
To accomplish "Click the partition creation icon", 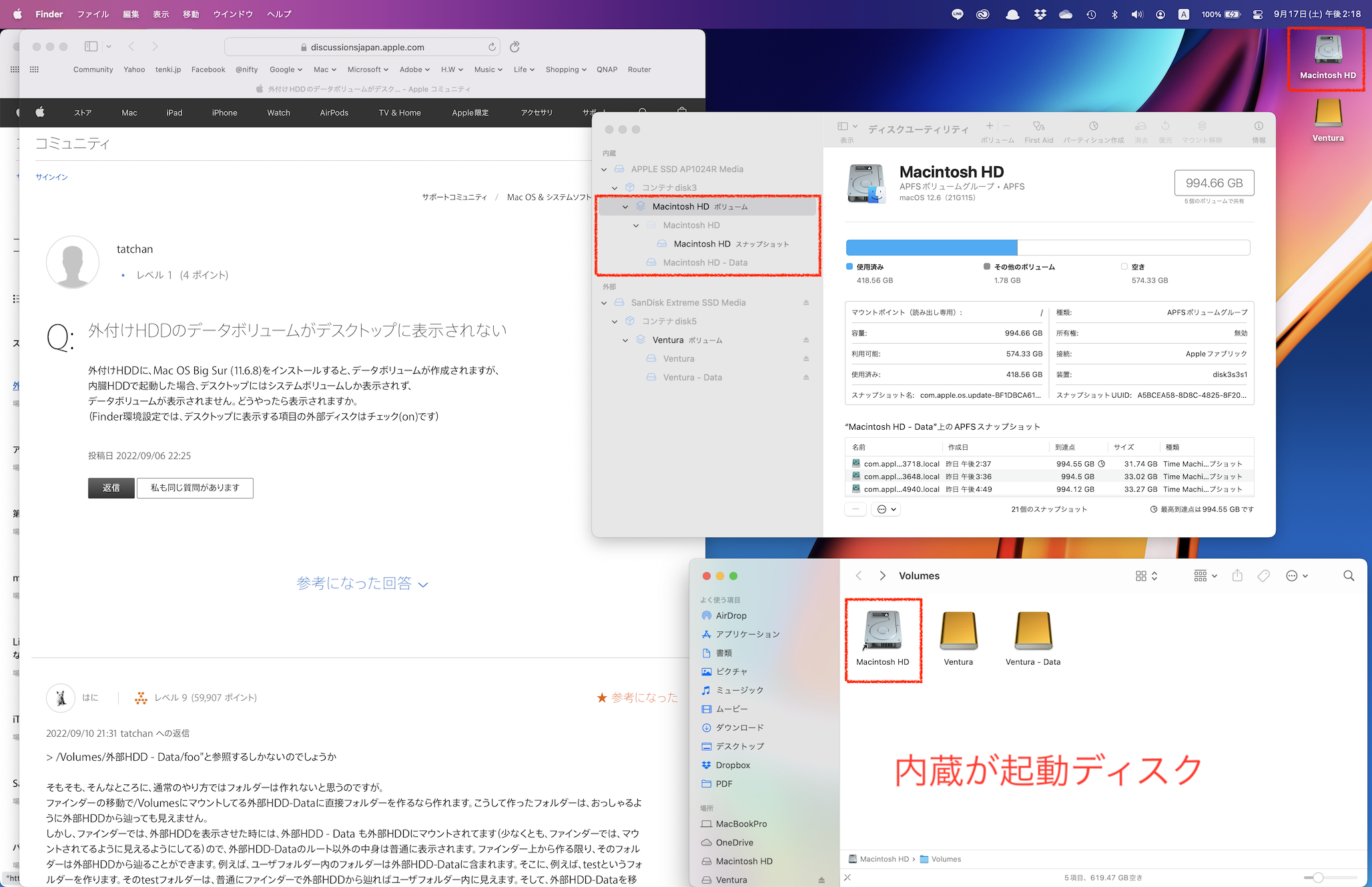I will click(1093, 126).
